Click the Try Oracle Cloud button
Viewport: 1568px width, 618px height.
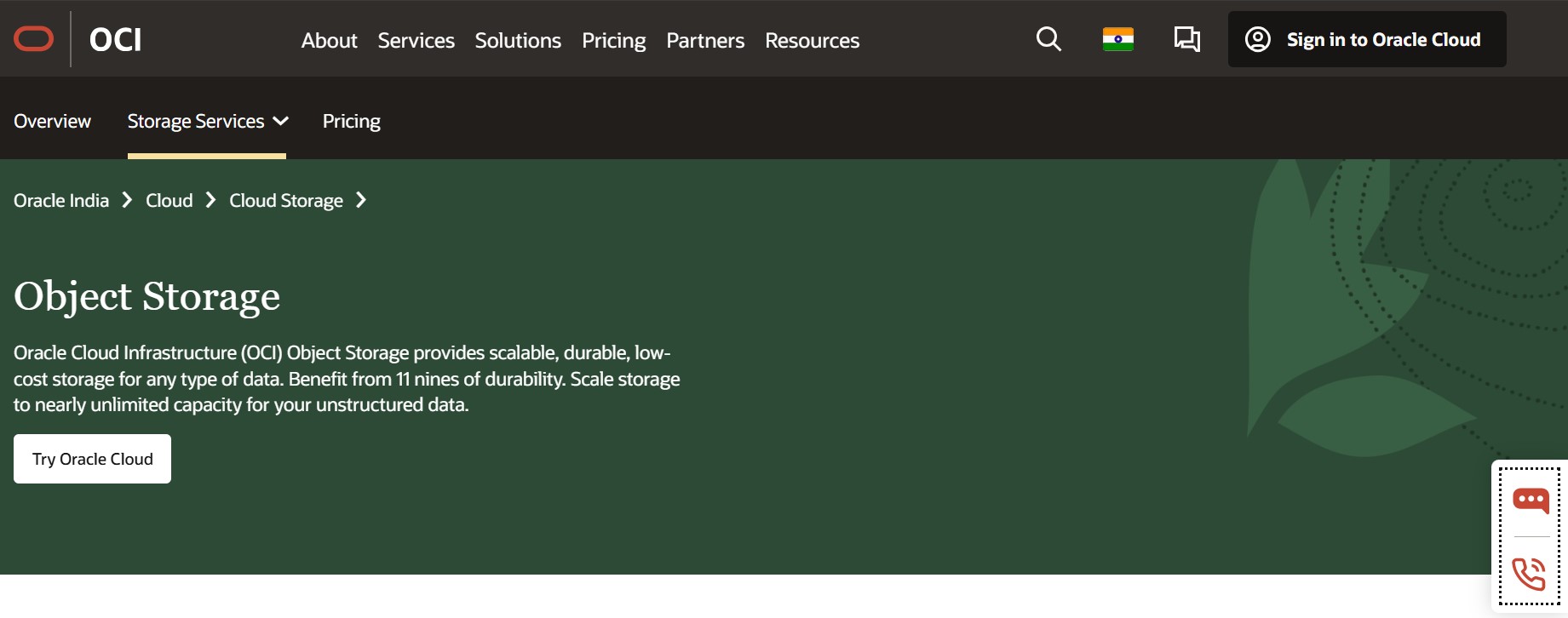pyautogui.click(x=92, y=459)
